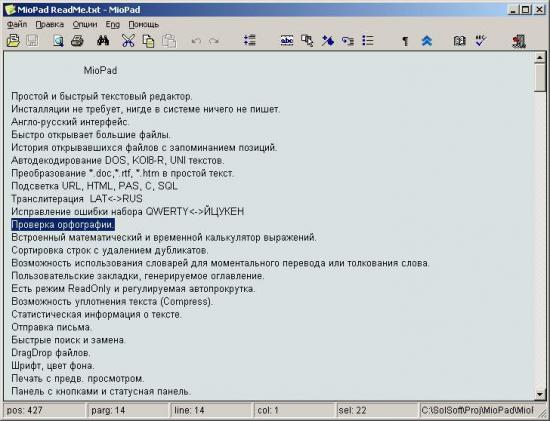Toggle the paragraph marks pilcrow icon

tap(405, 41)
